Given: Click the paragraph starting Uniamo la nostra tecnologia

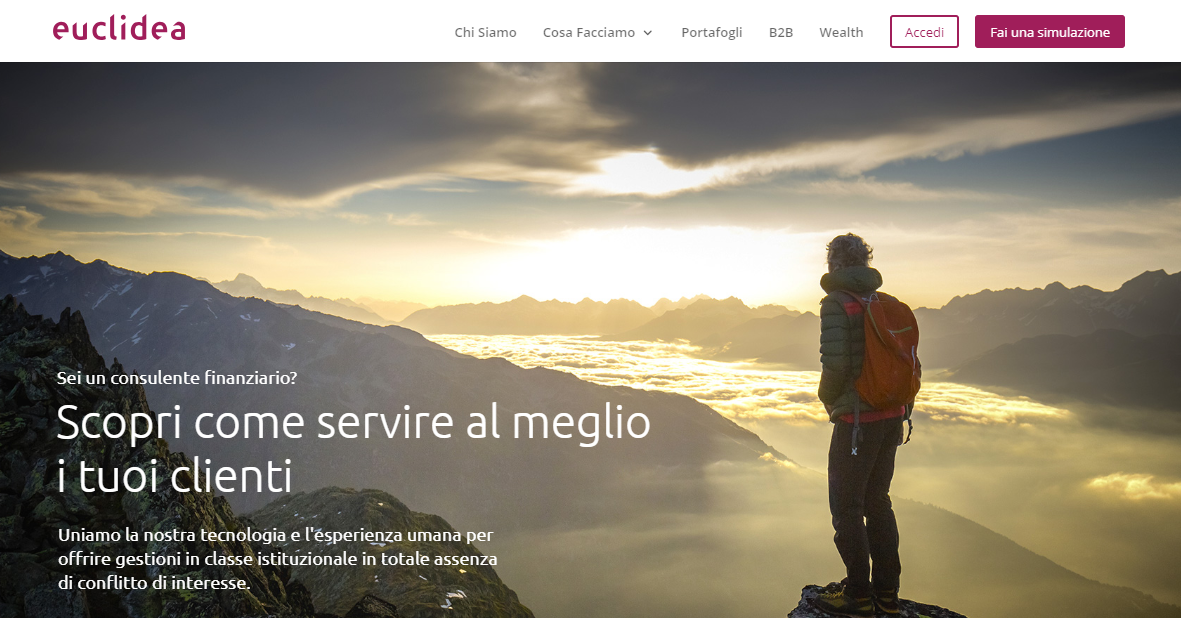Looking at the screenshot, I should [277, 559].
